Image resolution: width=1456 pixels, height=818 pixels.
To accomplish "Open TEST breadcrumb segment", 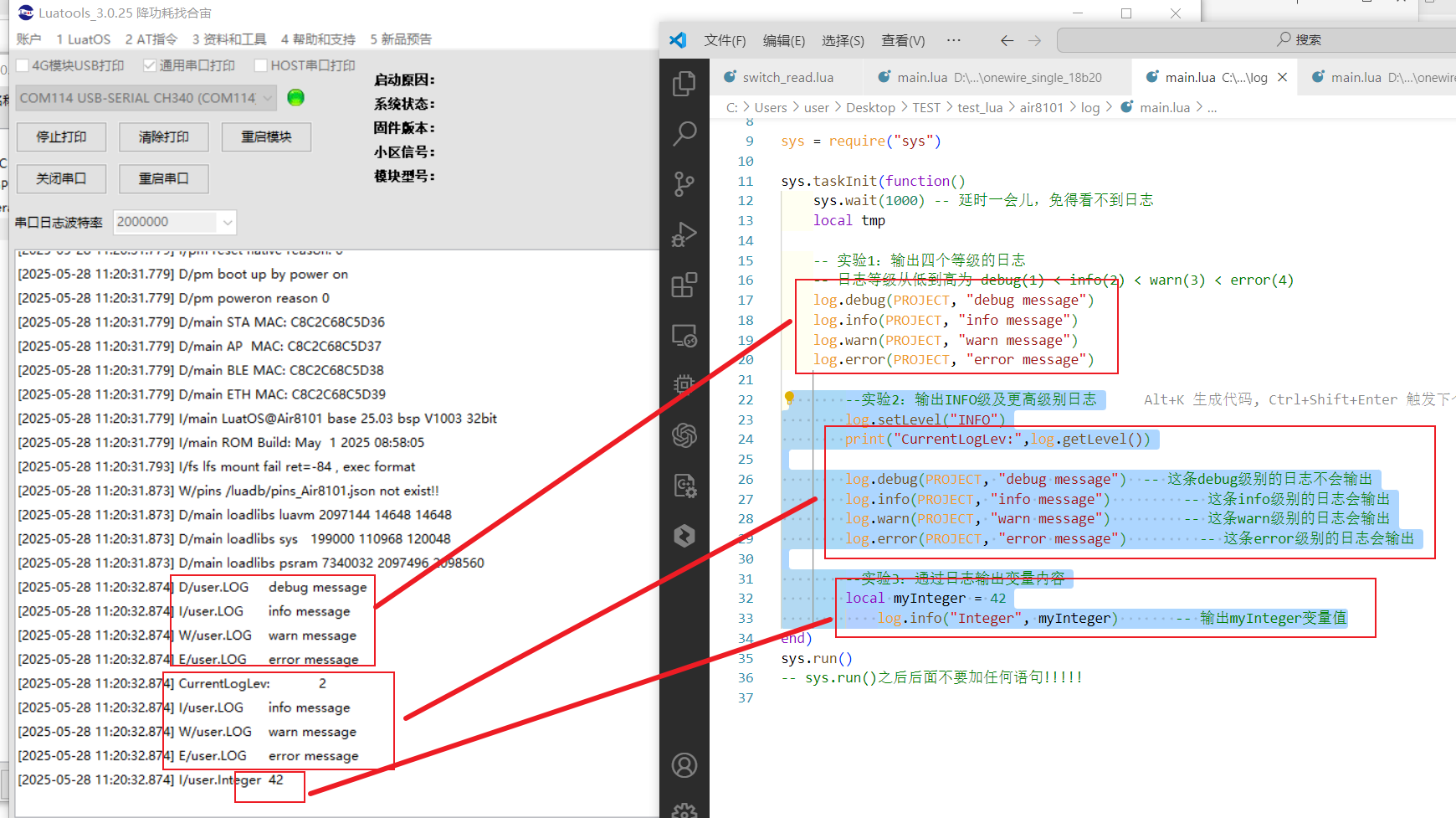I will coord(926,107).
